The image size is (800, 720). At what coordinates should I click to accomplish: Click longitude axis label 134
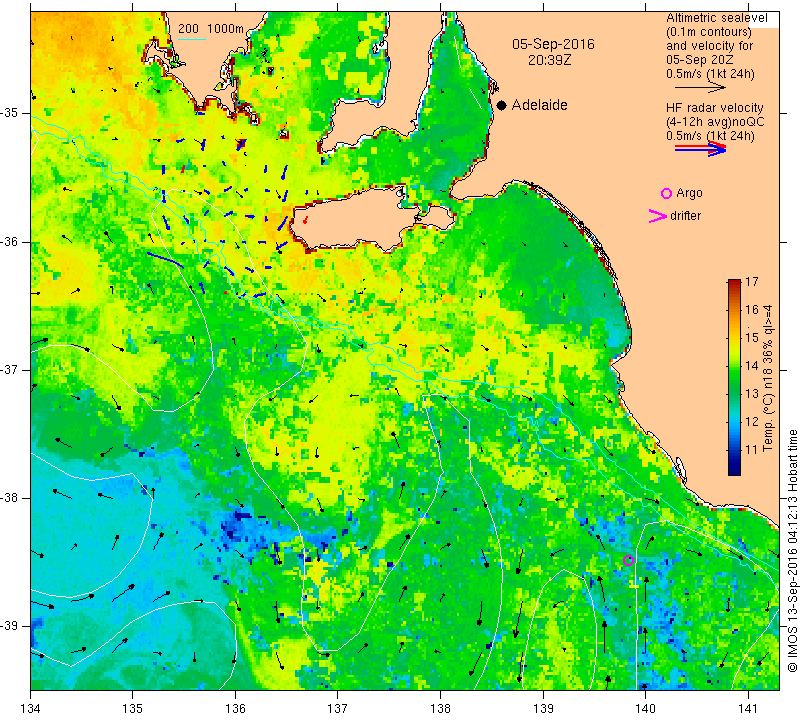31,709
